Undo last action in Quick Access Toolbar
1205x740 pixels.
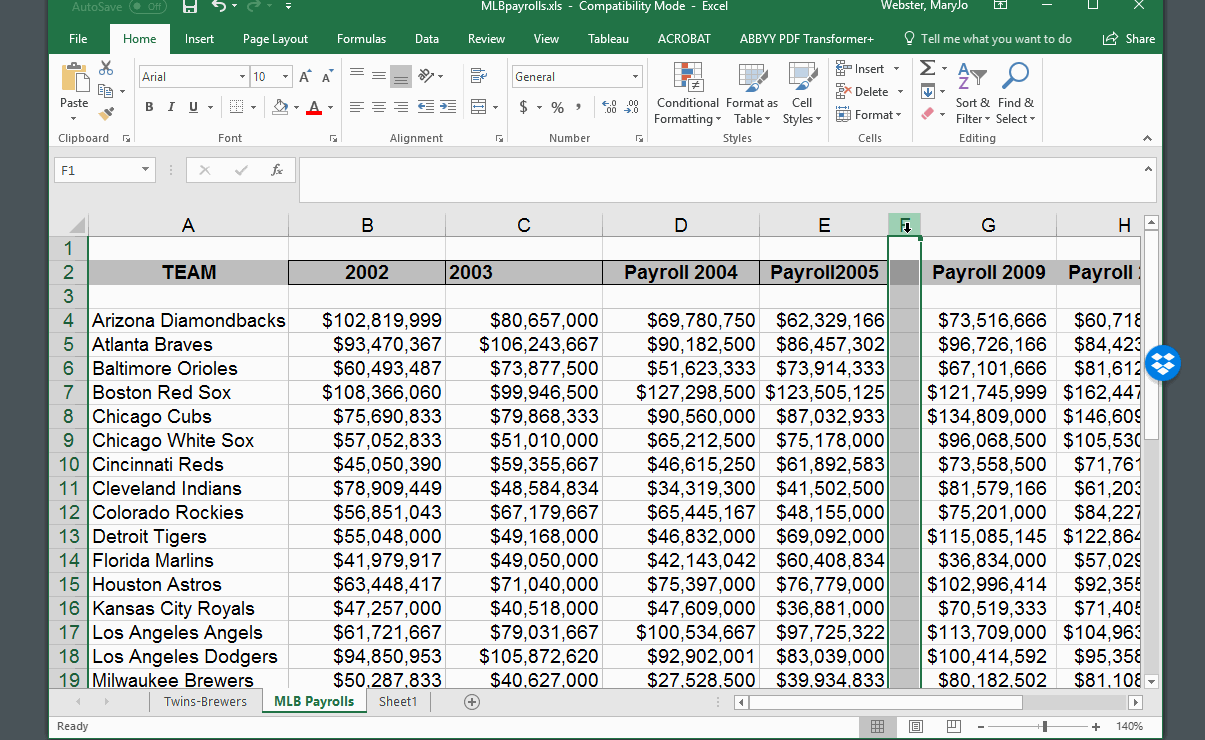[219, 7]
